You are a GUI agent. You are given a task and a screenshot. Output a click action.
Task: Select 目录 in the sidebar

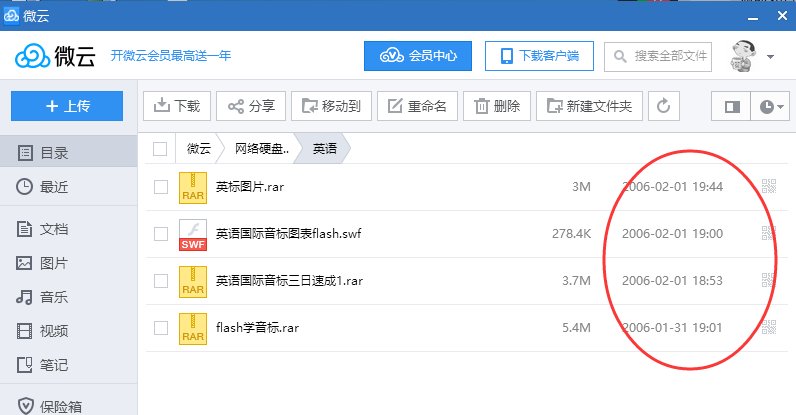click(69, 153)
